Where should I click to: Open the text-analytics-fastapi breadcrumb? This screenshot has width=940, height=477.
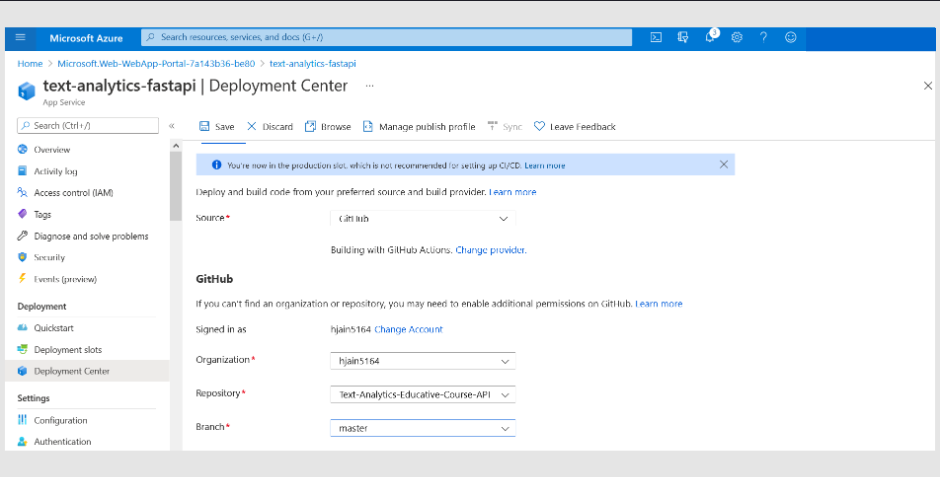(313, 64)
